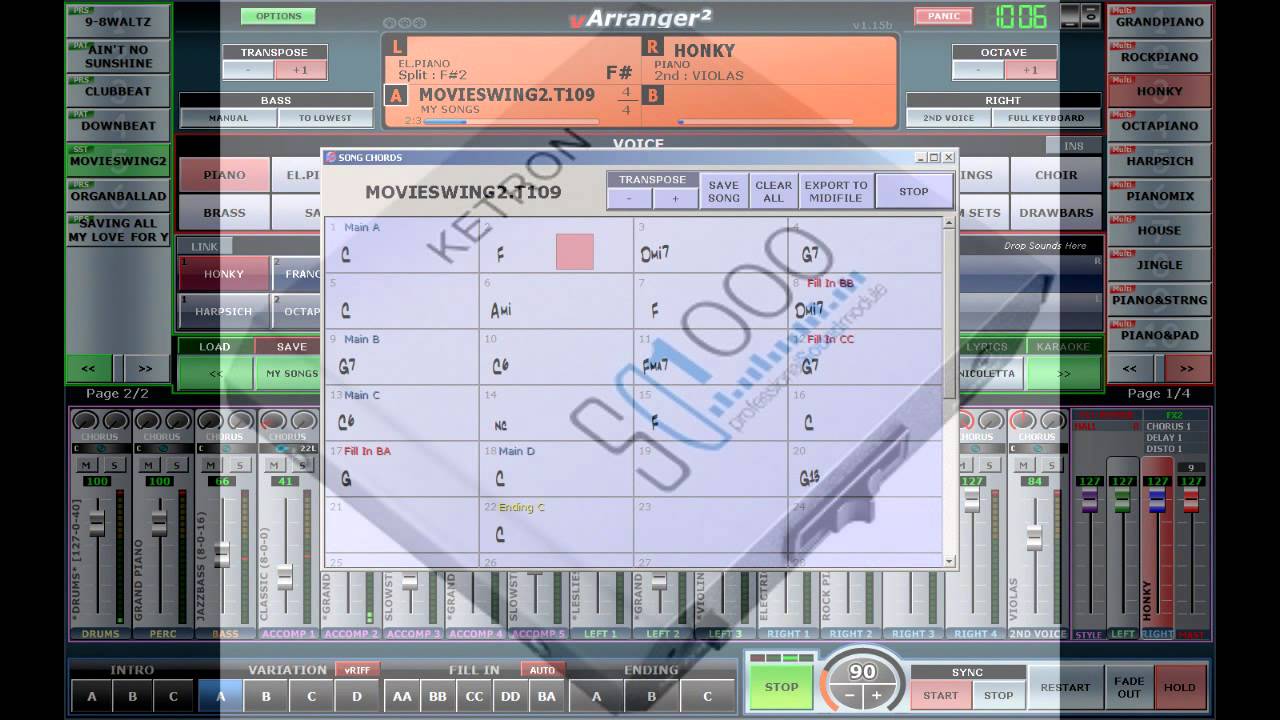Click STOP in Song Chords dialog
Image resolution: width=1280 pixels, height=720 pixels.
(914, 191)
